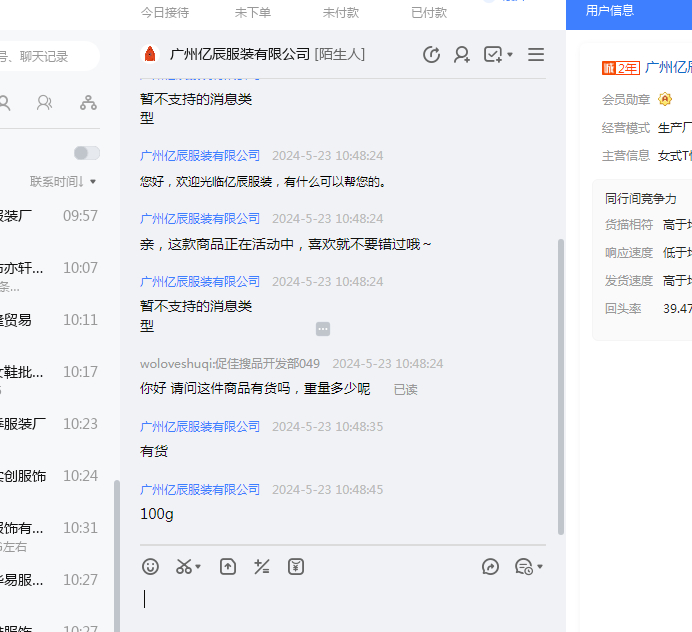This screenshot has width=692, height=632.
Task: Click the add contact person icon
Action: [x=462, y=55]
